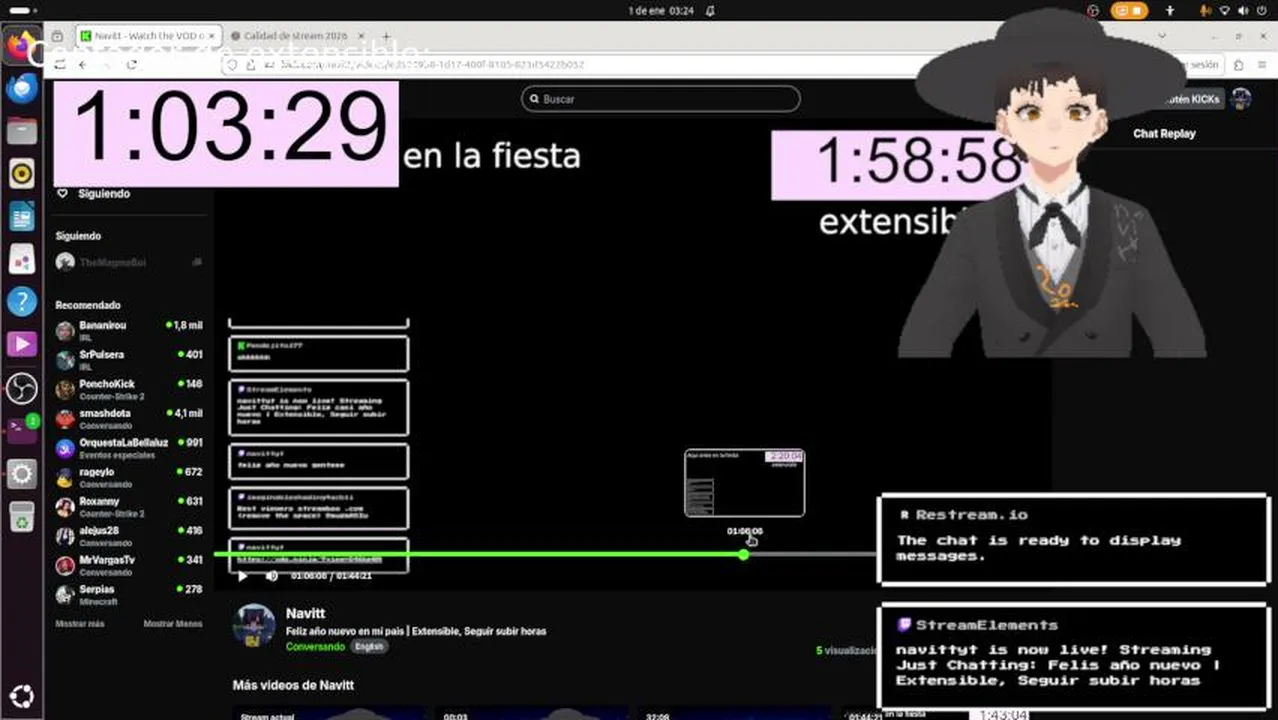This screenshot has height=720, width=1278.
Task: Click the Firefox View button left of tabs
Action: (x=58, y=36)
